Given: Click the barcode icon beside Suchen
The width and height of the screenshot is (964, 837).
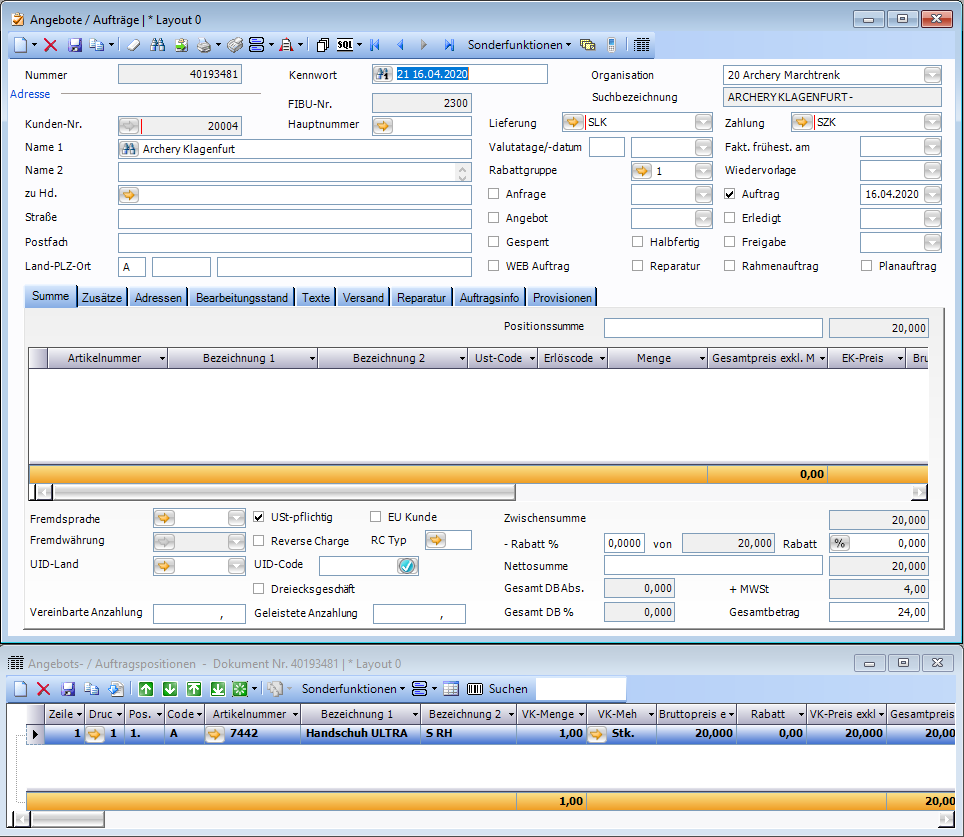Looking at the screenshot, I should tap(475, 689).
